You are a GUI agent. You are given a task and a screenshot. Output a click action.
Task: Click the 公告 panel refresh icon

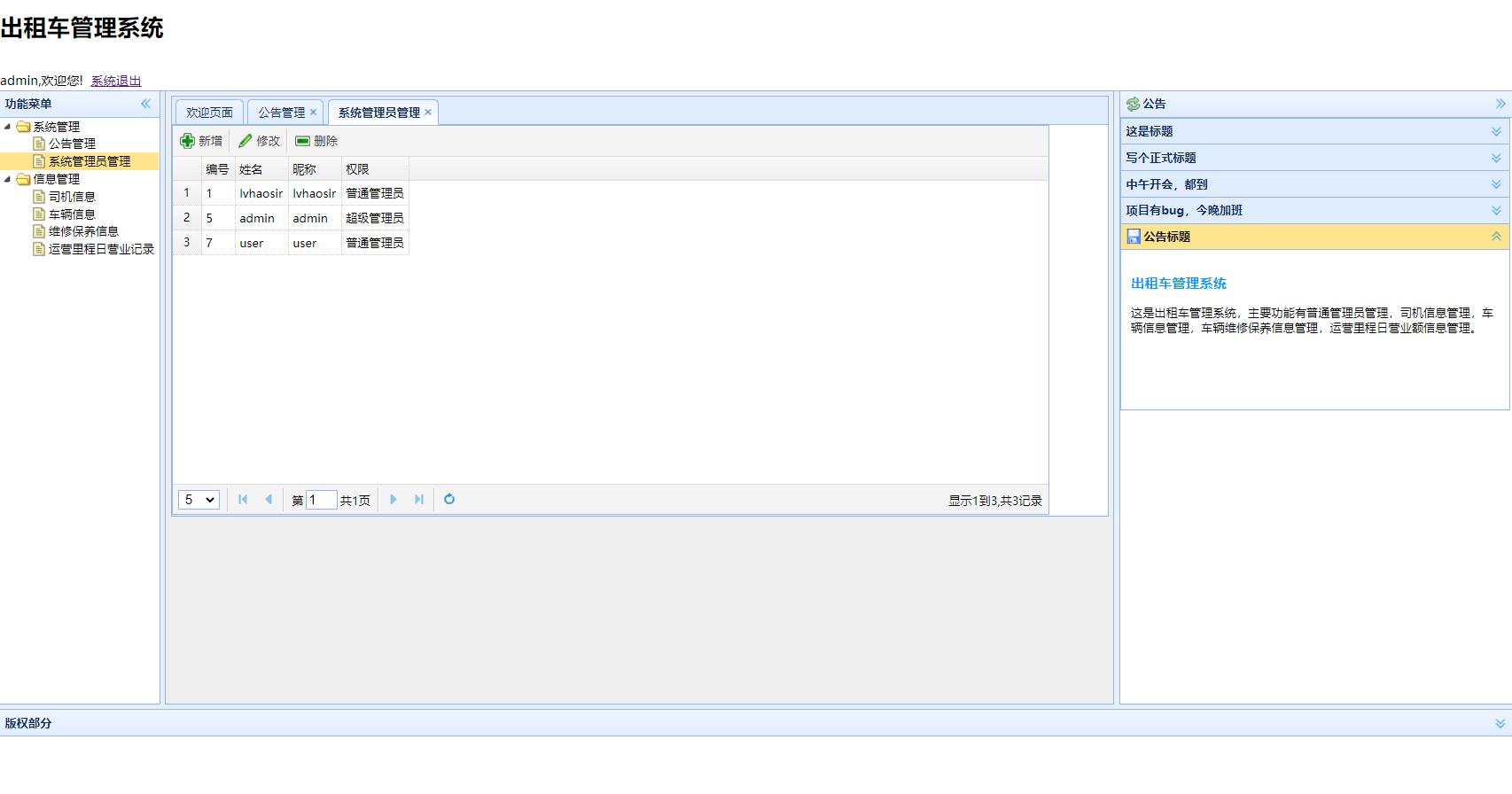coord(1133,105)
